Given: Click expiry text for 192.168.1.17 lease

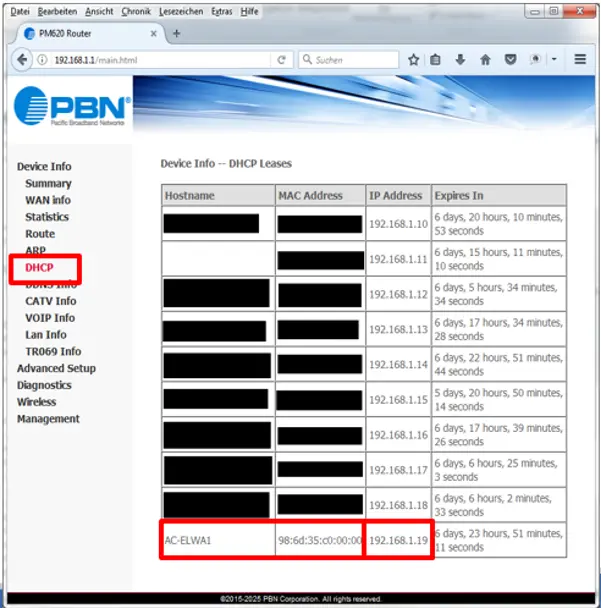Looking at the screenshot, I should [496, 470].
